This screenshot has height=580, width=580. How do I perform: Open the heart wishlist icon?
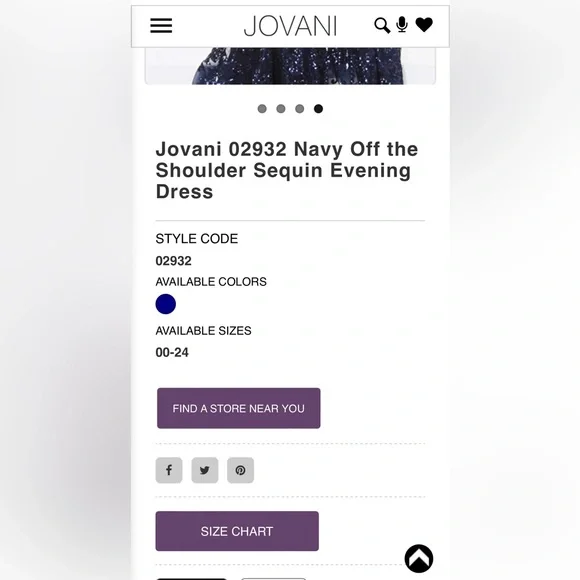[424, 25]
